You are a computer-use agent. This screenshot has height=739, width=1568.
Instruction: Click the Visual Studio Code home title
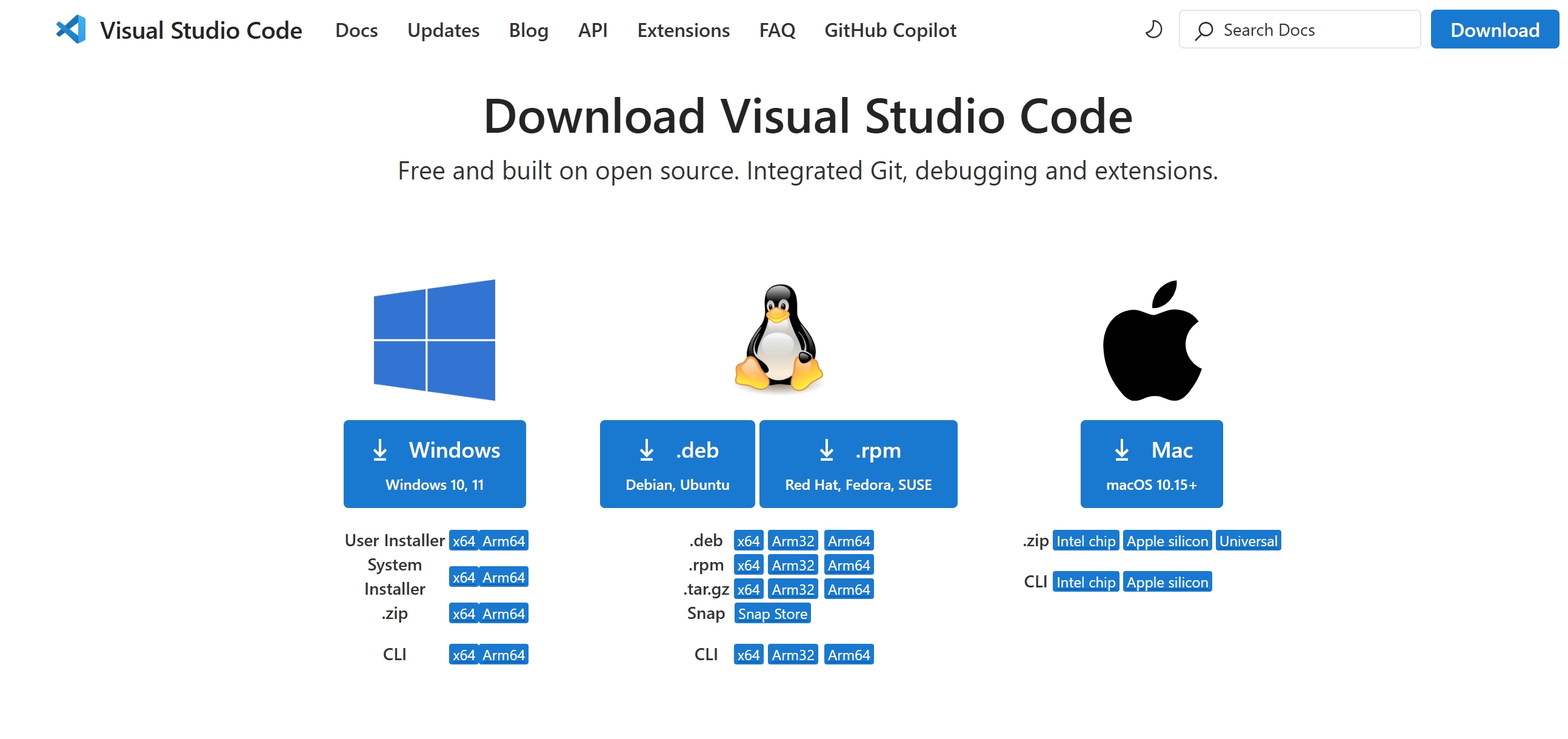(x=201, y=30)
